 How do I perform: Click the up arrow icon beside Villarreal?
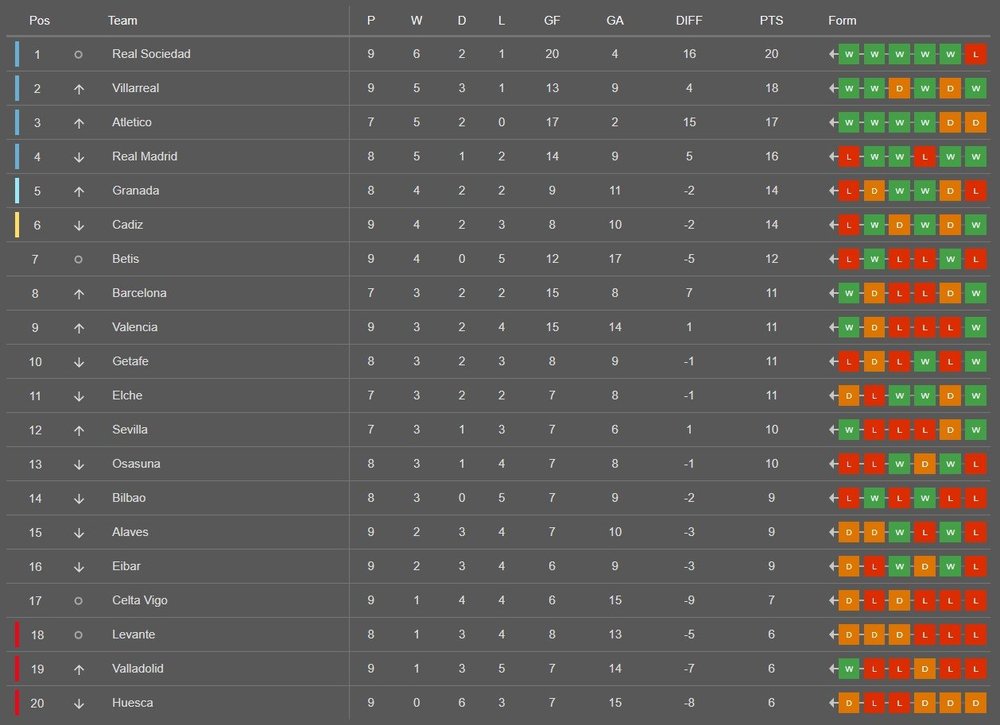coord(78,89)
